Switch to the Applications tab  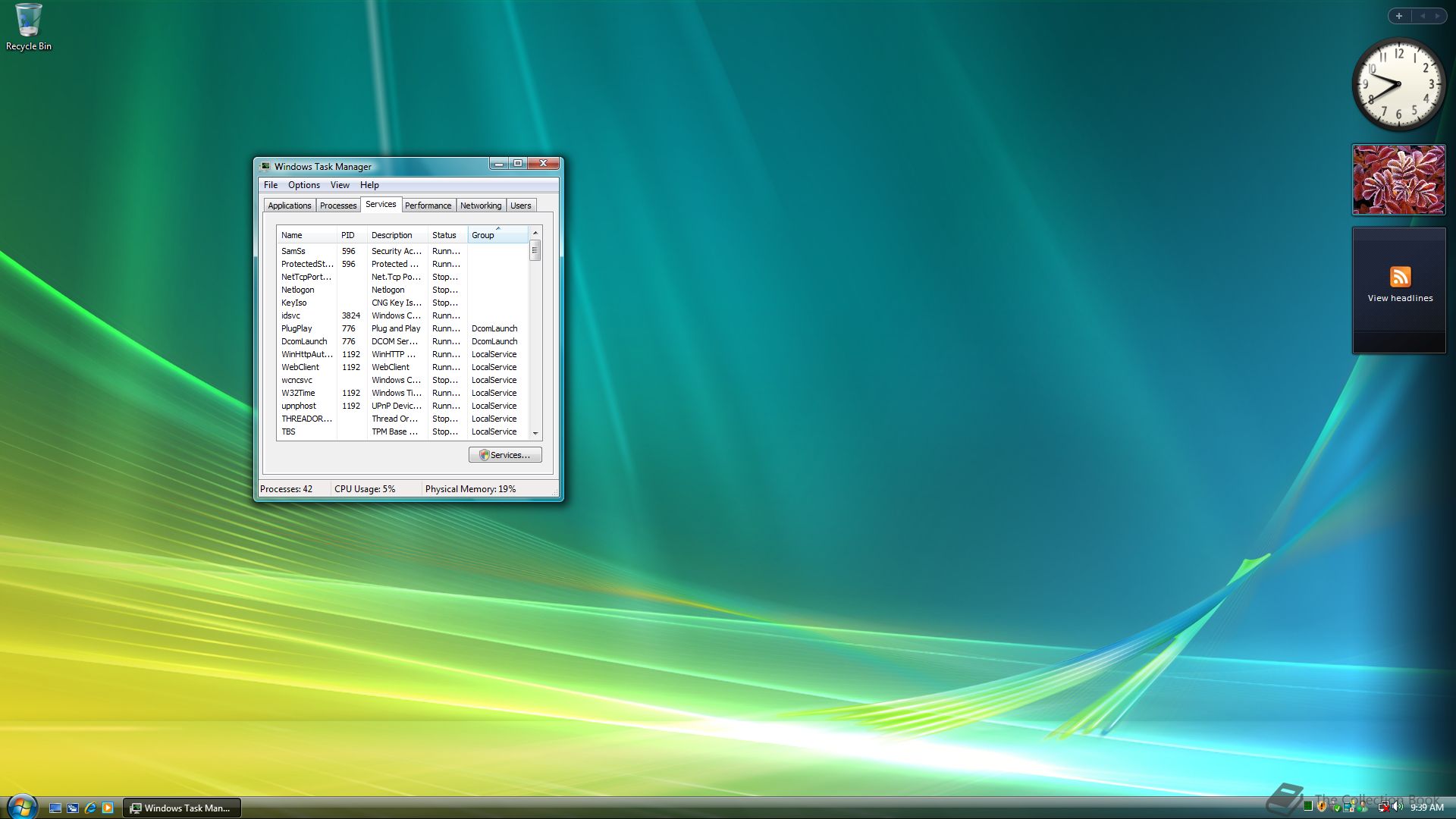[x=289, y=206]
